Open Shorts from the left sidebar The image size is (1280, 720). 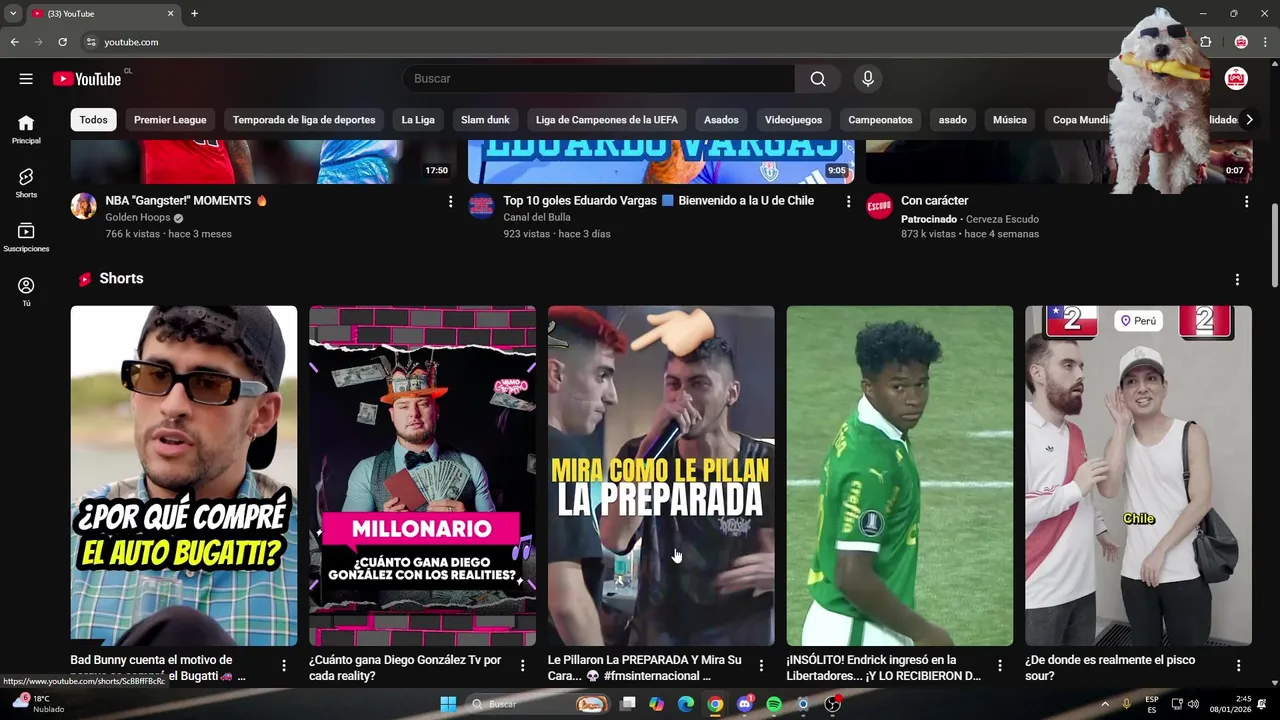click(26, 183)
